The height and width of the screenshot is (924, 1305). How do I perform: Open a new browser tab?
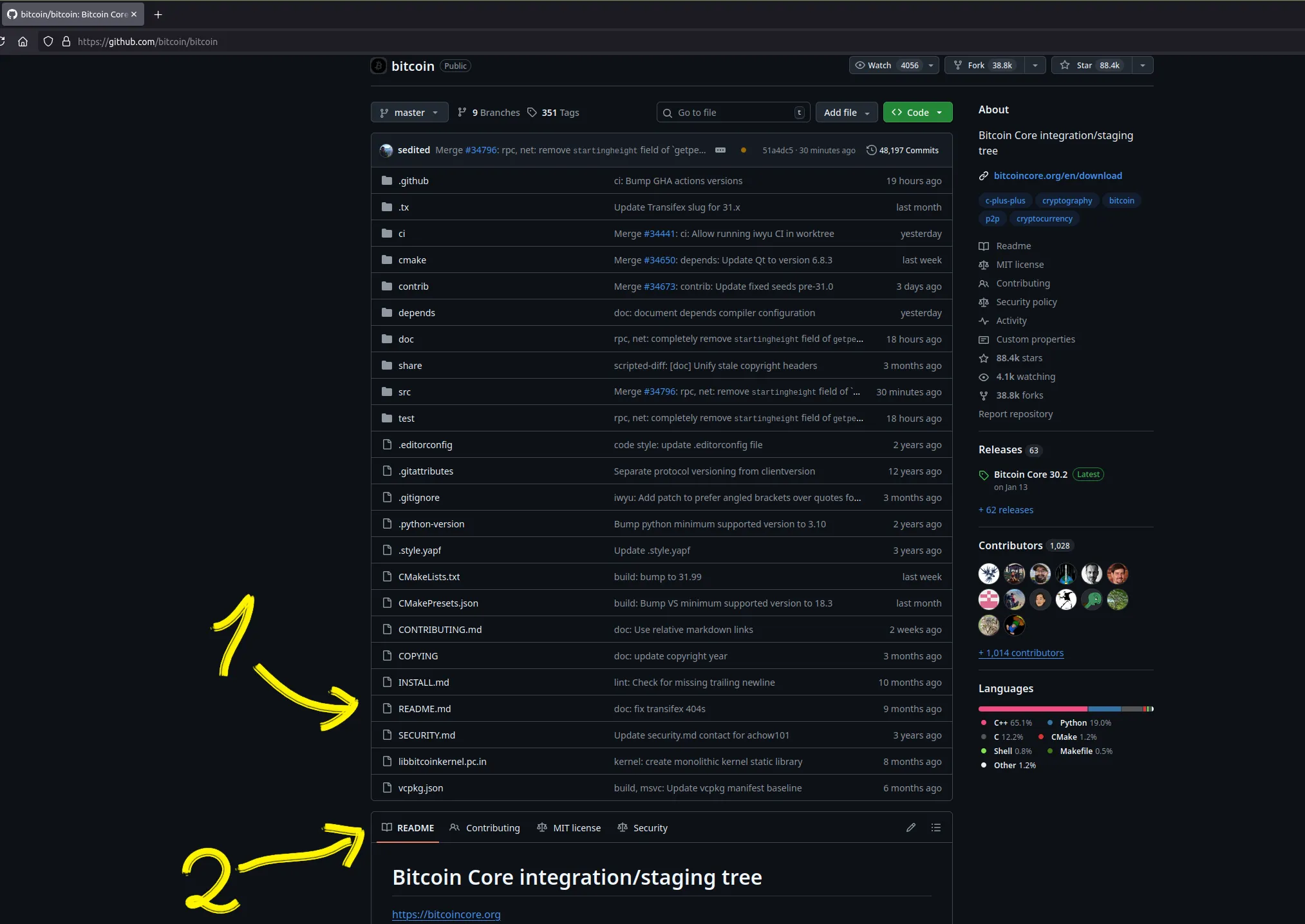158,14
